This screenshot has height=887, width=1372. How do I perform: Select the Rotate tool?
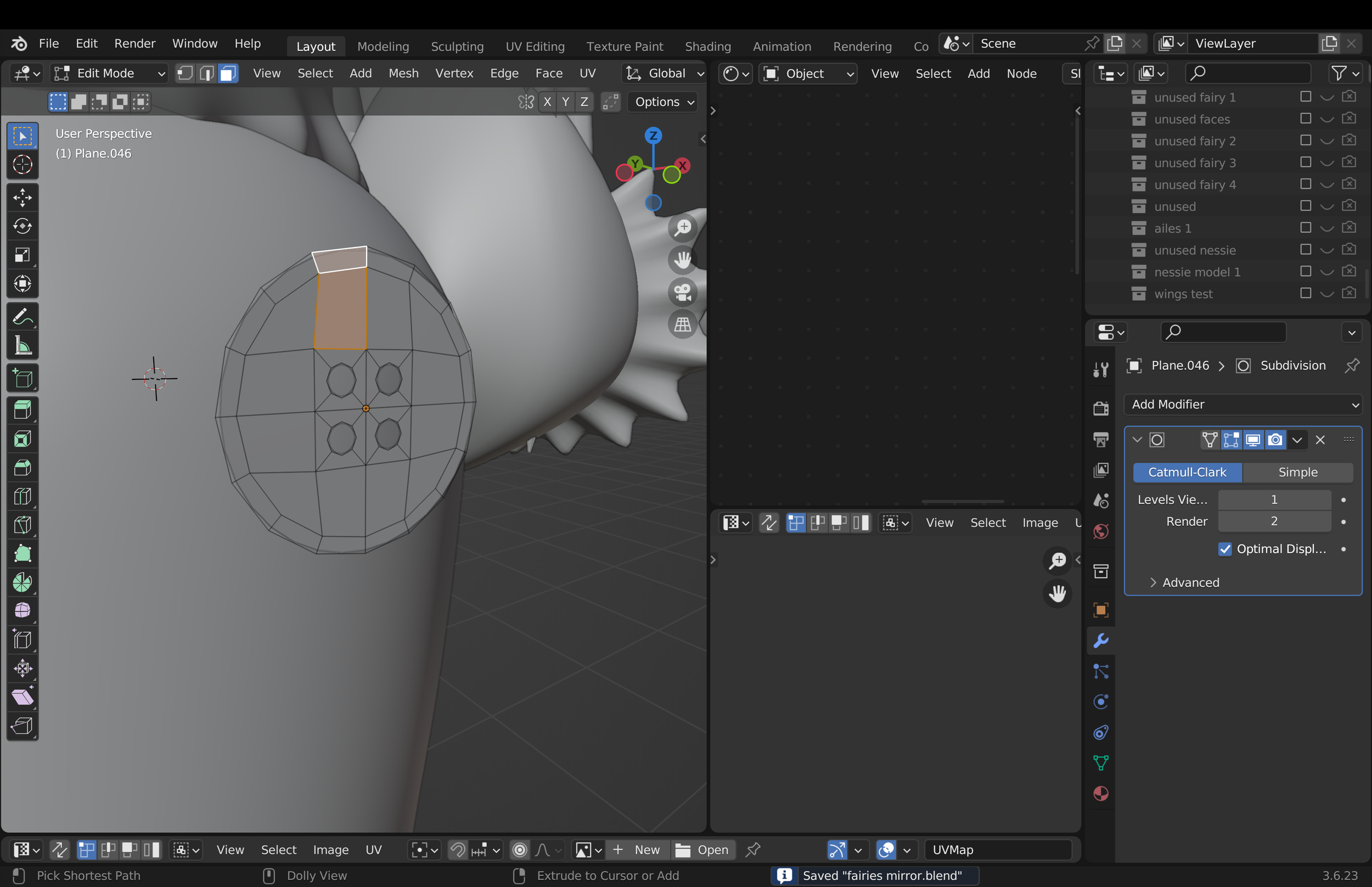point(23,226)
